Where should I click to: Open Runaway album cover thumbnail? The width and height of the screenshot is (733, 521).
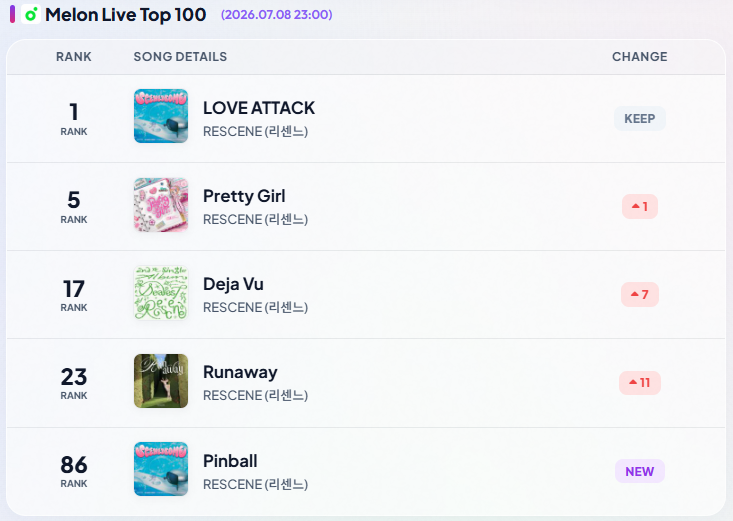(x=161, y=381)
